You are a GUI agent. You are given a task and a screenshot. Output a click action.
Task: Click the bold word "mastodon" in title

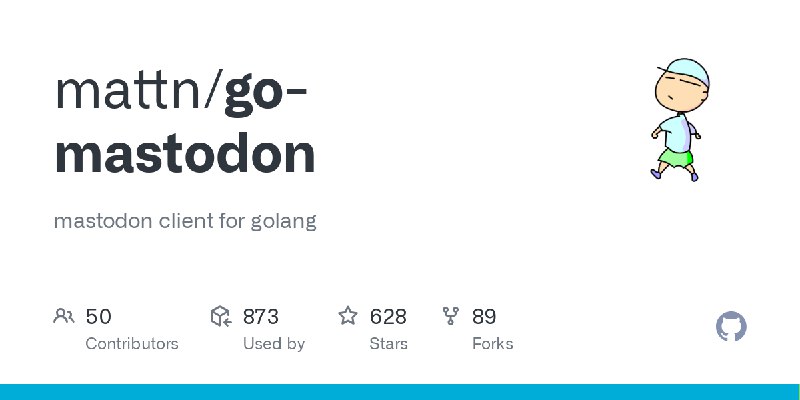185,156
